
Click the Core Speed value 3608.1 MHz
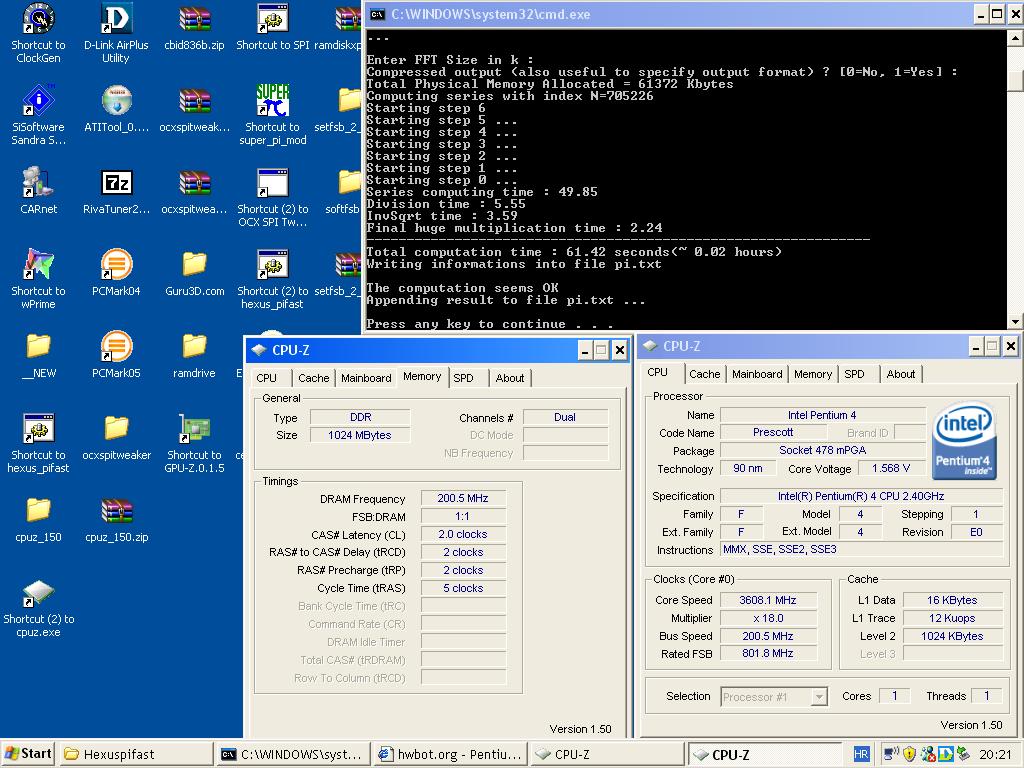(768, 600)
